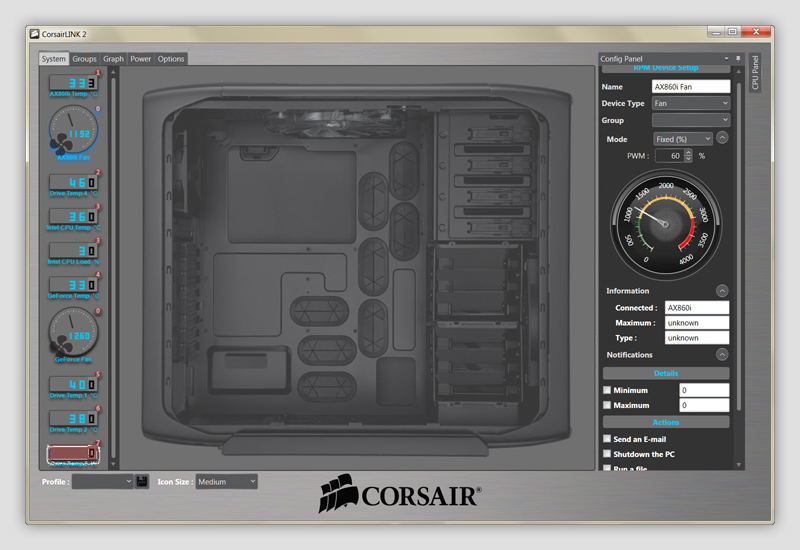Switch to the Power tab
The image size is (800, 550).
point(140,59)
